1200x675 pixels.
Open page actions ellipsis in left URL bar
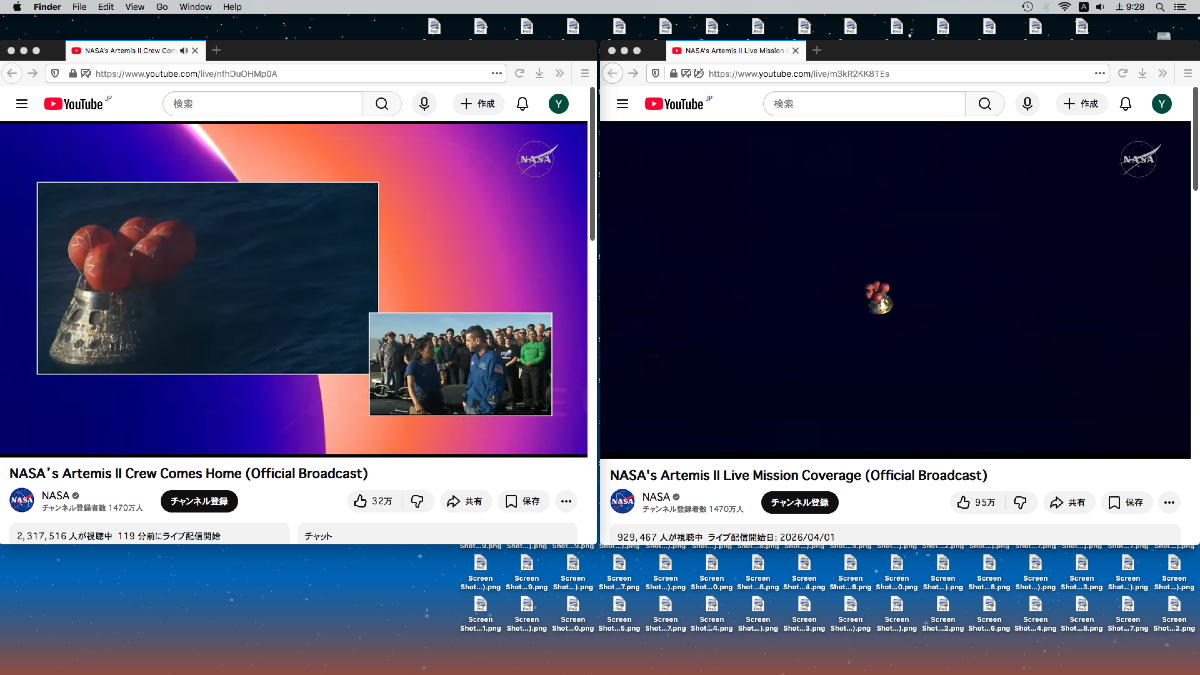(x=497, y=73)
